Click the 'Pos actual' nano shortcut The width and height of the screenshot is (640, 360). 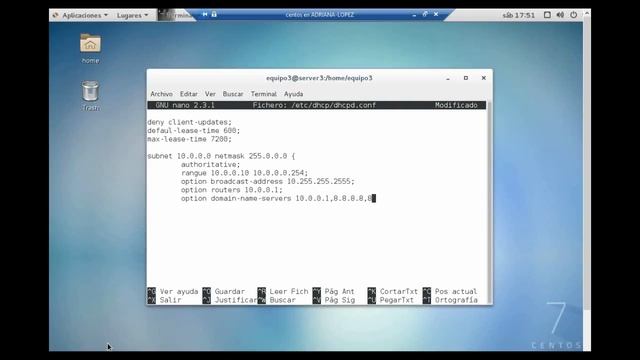(450, 291)
